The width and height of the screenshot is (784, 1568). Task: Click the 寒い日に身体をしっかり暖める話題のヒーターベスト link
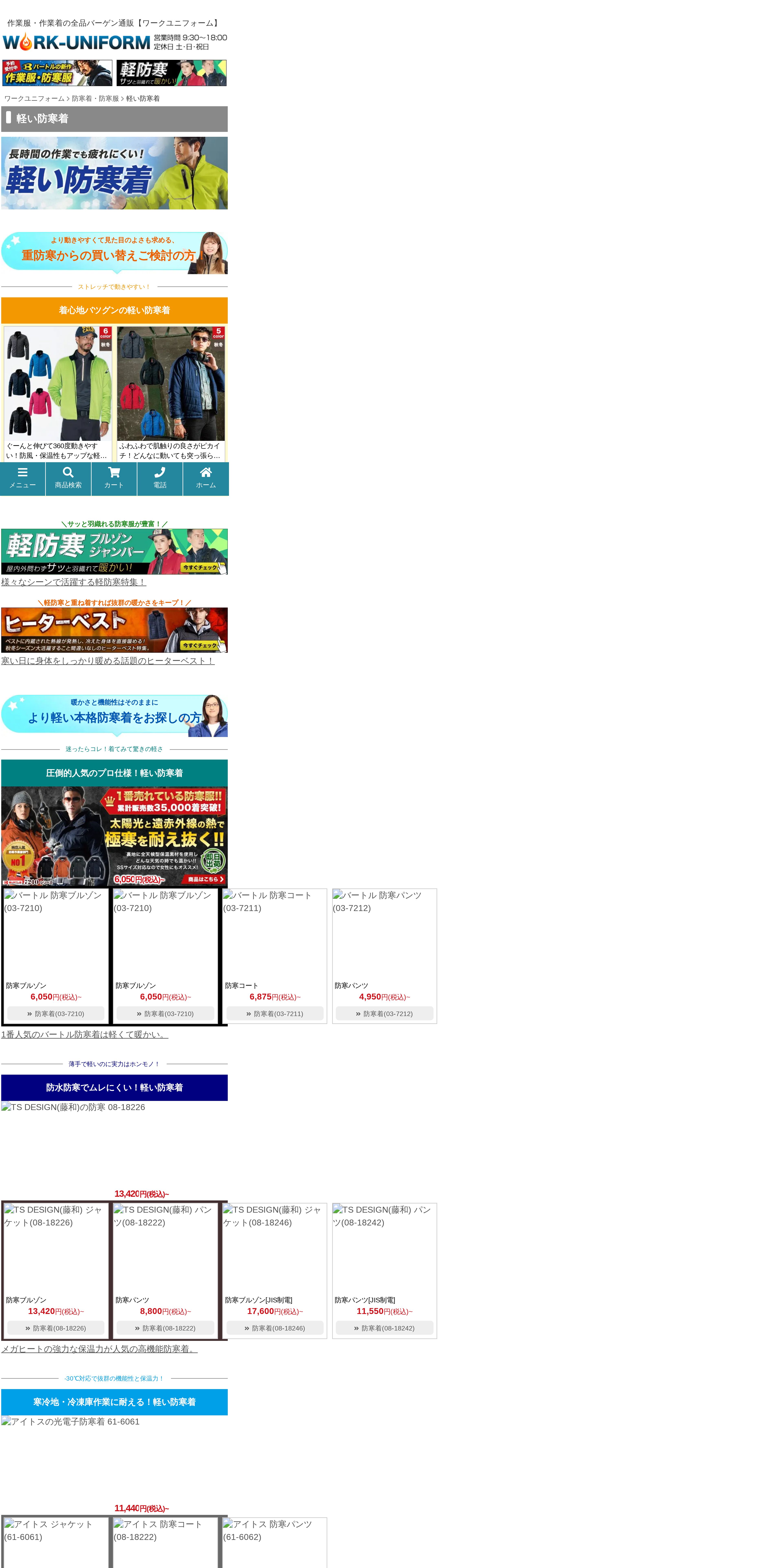click(108, 661)
